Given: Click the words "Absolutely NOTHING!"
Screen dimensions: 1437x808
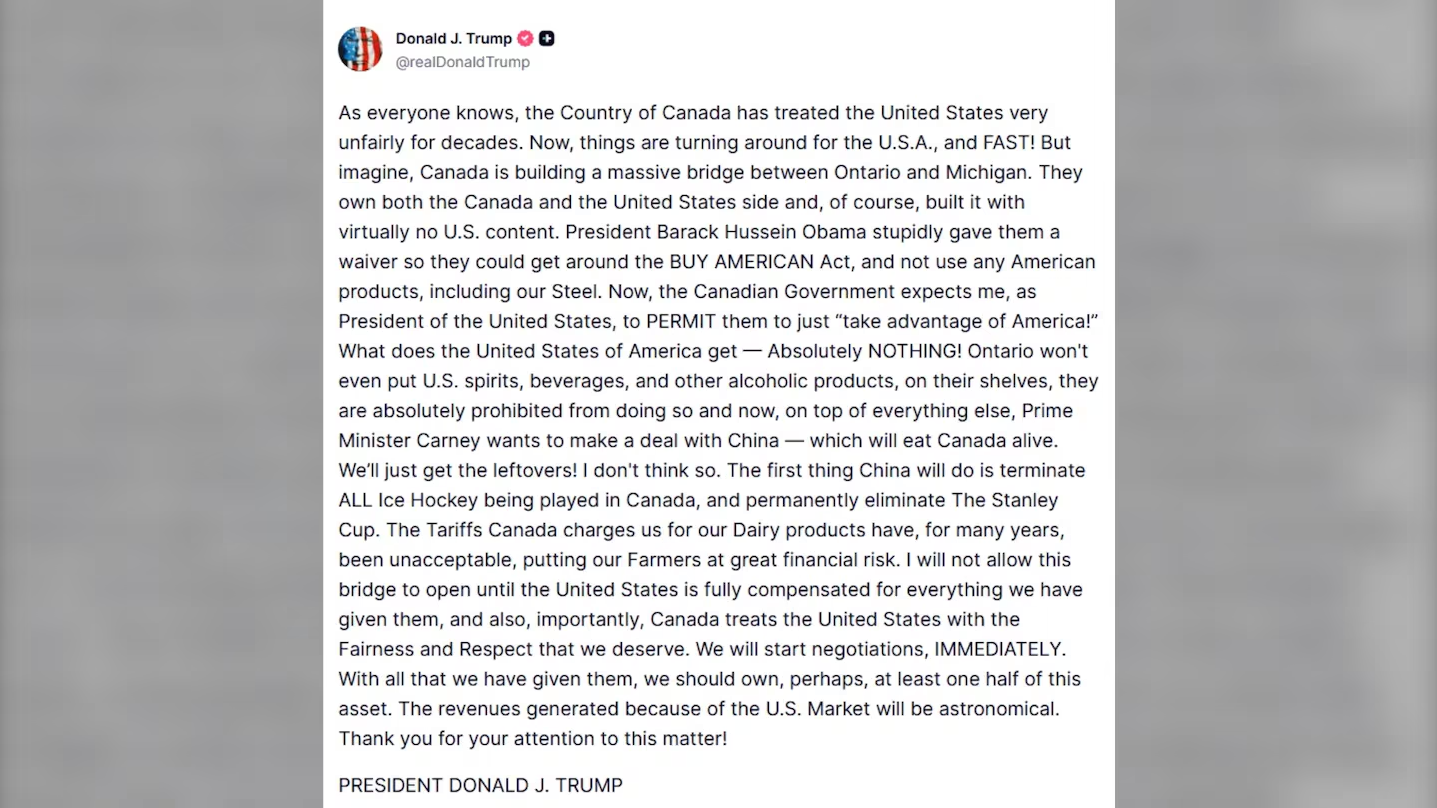Looking at the screenshot, I should pos(863,351).
